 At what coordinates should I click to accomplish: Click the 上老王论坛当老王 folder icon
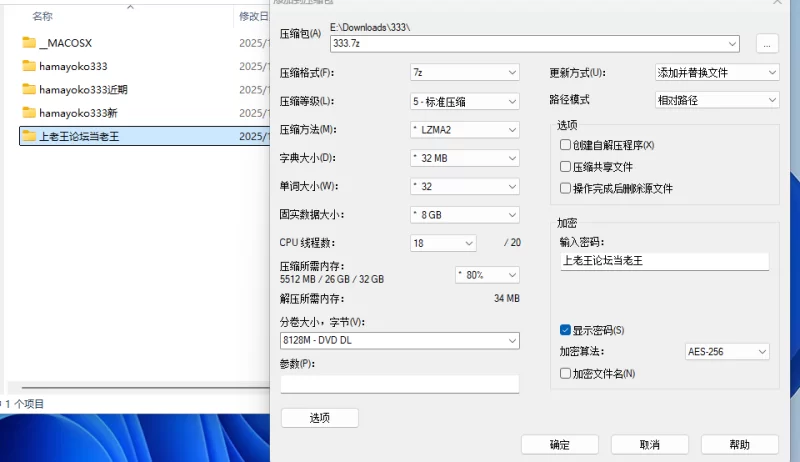pyautogui.click(x=29, y=136)
